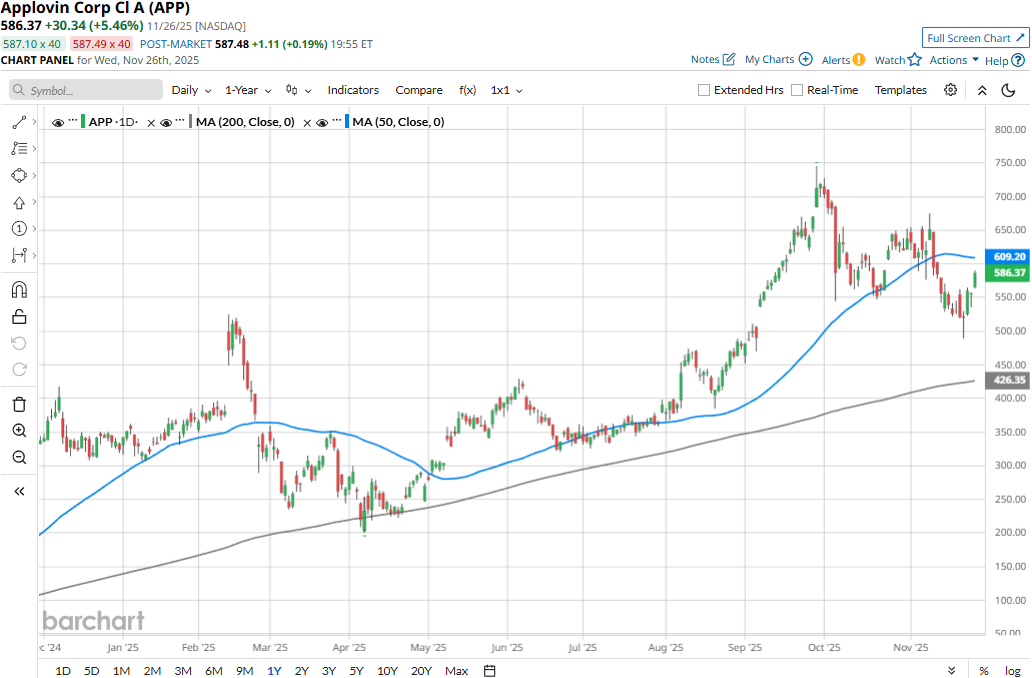
Task: Open the Templates link
Action: (x=900, y=90)
